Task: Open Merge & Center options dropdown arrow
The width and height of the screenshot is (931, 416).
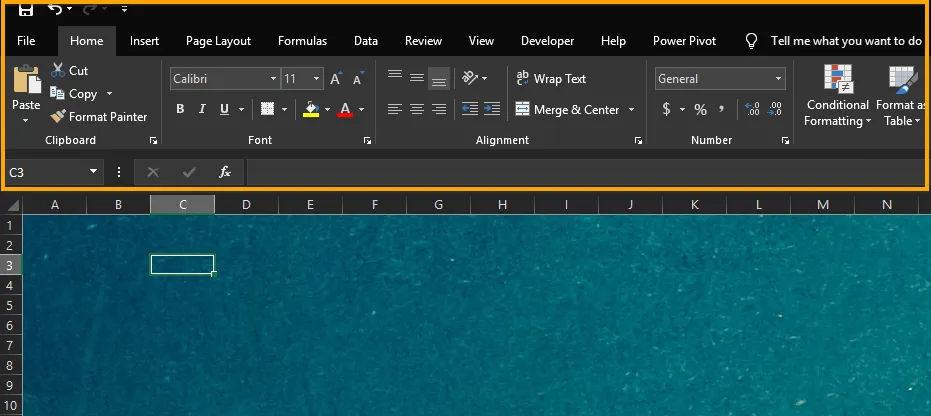Action: 631,109
